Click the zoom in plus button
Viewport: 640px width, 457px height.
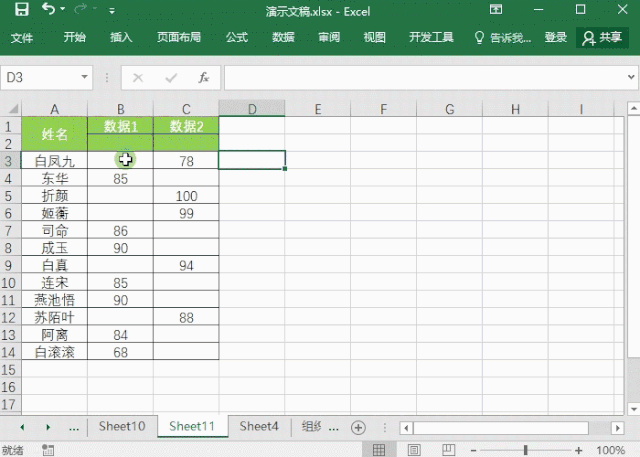pos(578,450)
